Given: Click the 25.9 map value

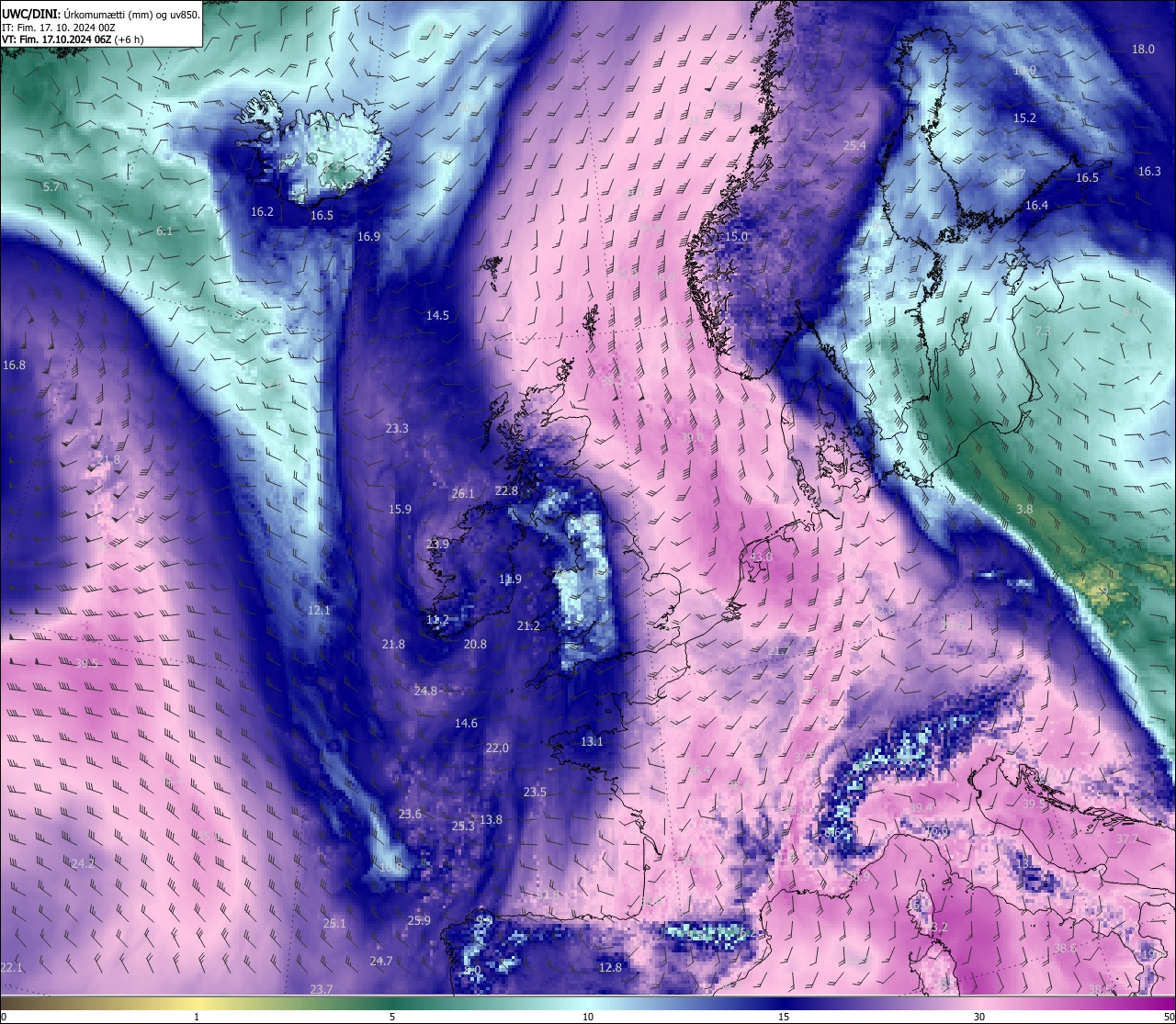Looking at the screenshot, I should point(419,921).
